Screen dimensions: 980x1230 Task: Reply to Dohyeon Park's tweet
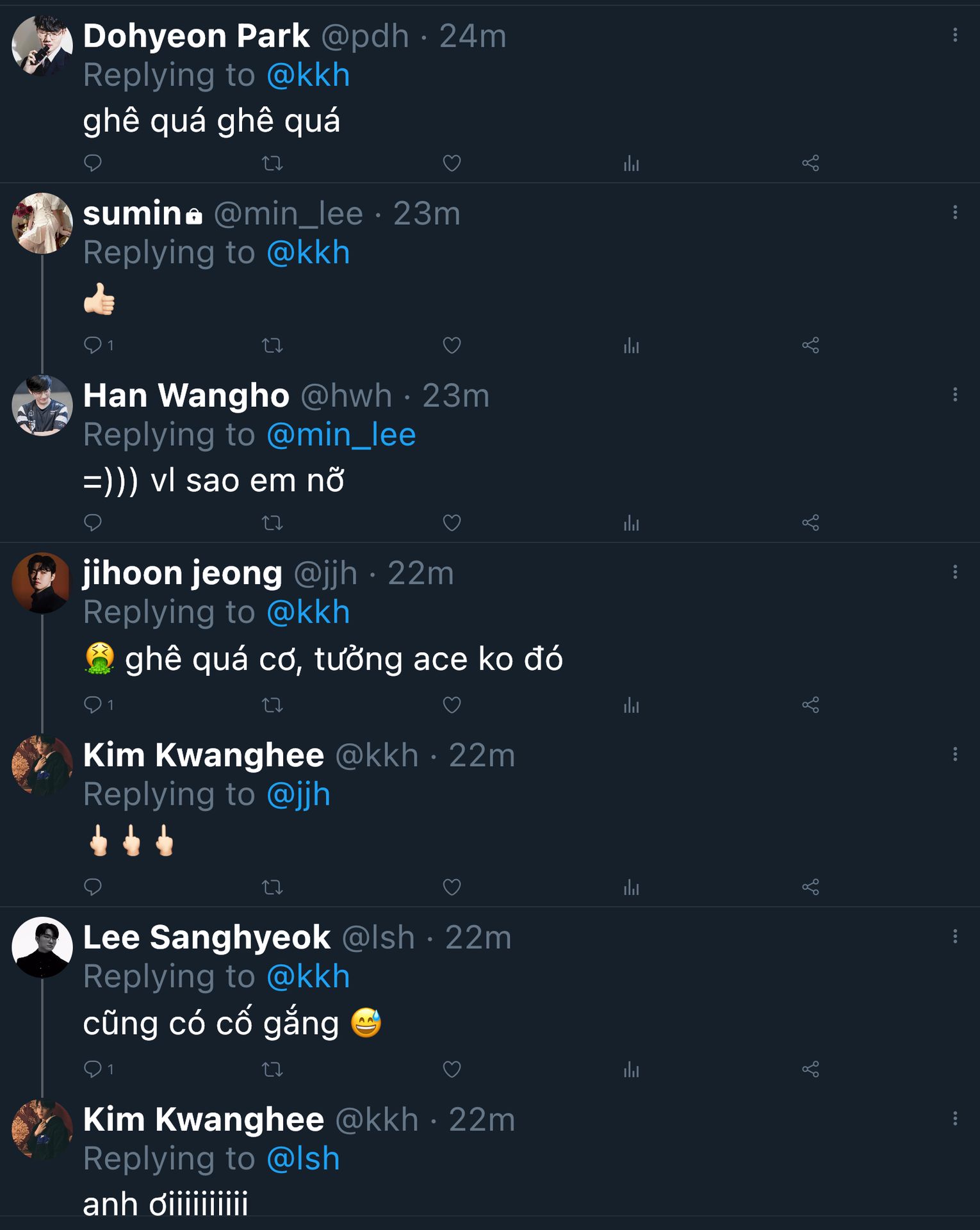pyautogui.click(x=93, y=163)
